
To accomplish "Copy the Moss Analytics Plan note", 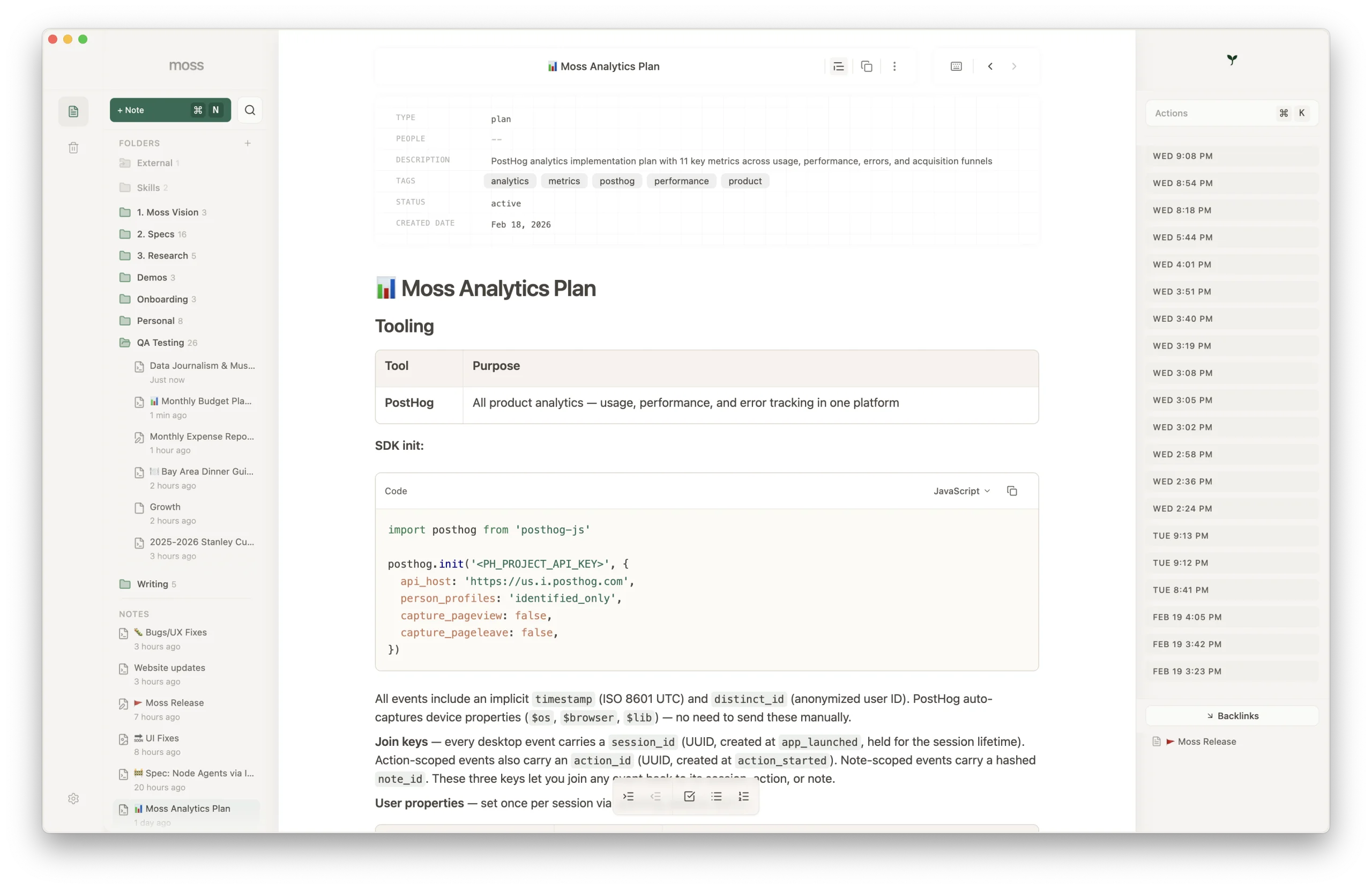I will click(867, 66).
